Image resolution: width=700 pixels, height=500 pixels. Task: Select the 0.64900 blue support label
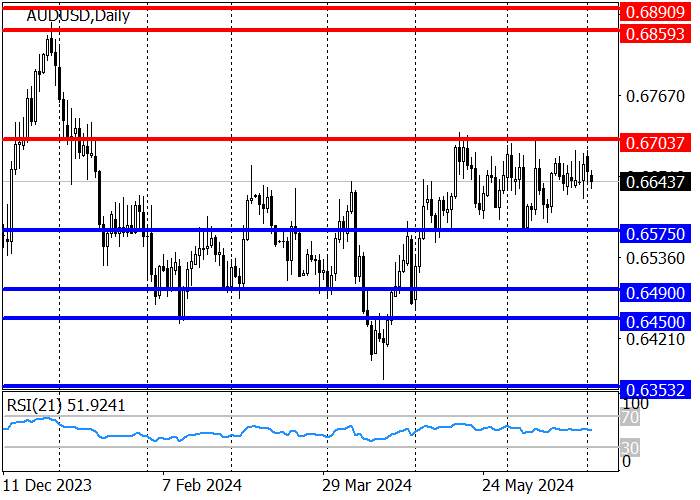[655, 293]
